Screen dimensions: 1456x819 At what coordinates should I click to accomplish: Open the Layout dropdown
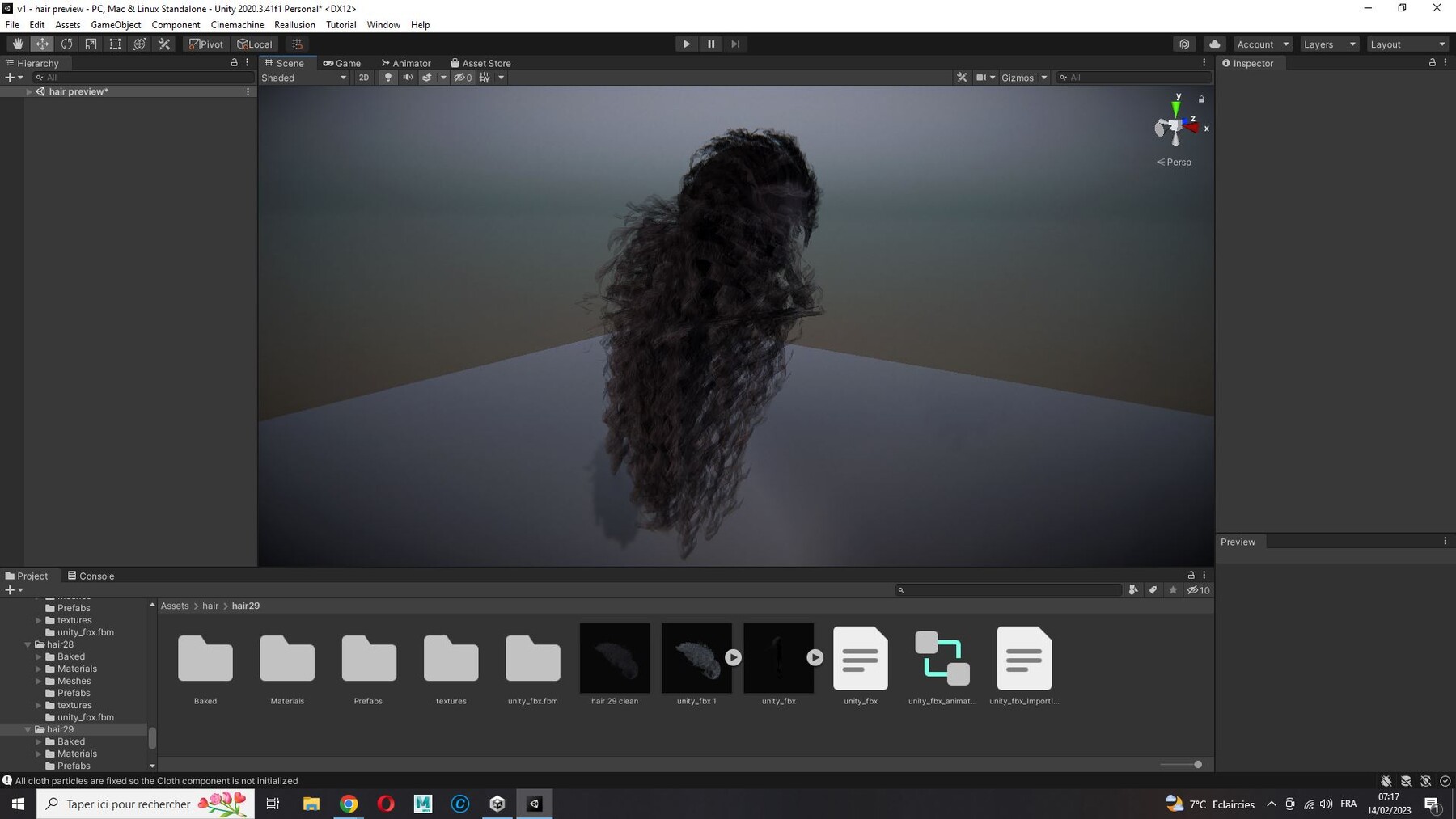click(x=1407, y=44)
